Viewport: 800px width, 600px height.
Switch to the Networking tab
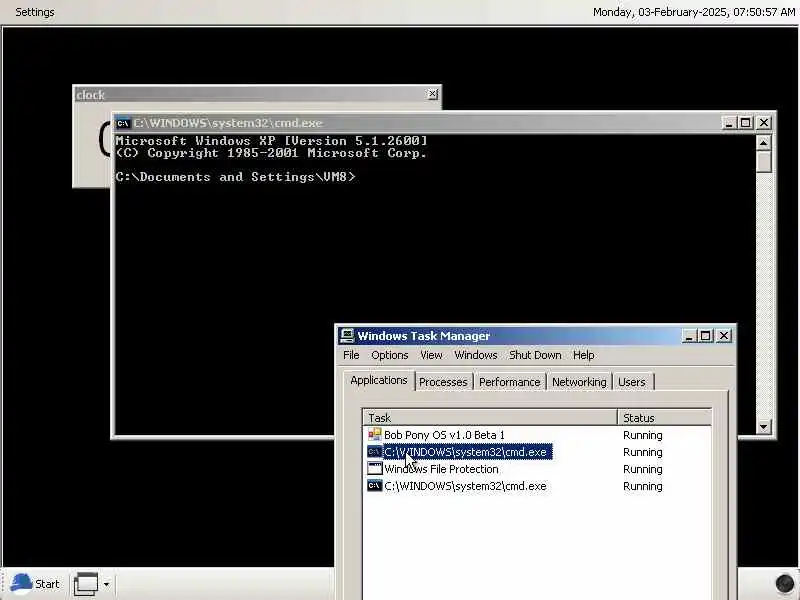tap(579, 382)
